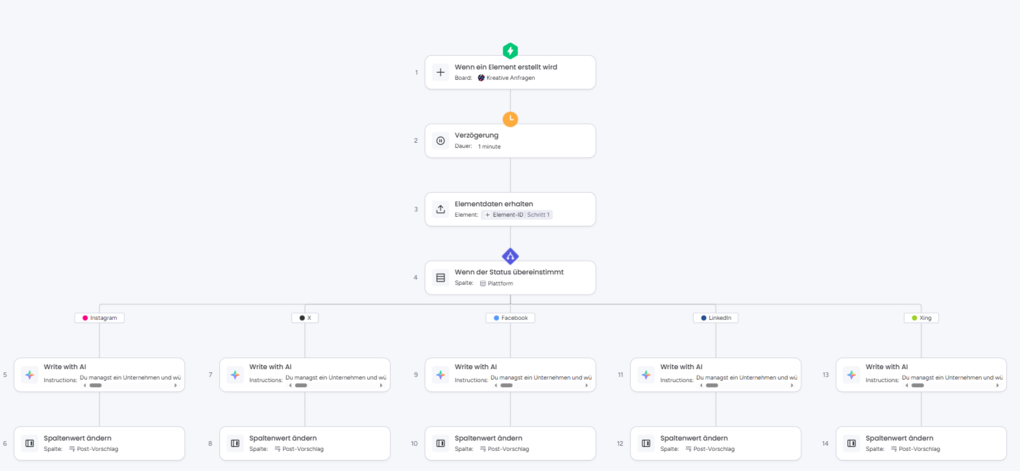Open 'Wenn ein Element erstellt wird' title

click(x=505, y=67)
